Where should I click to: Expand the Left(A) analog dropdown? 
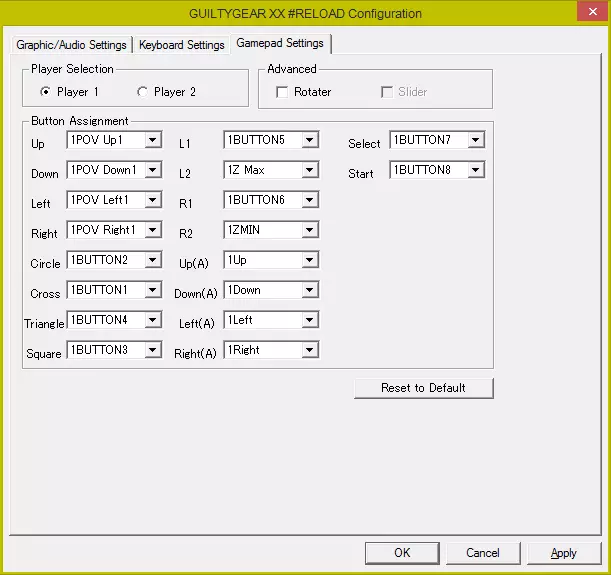click(x=271, y=320)
